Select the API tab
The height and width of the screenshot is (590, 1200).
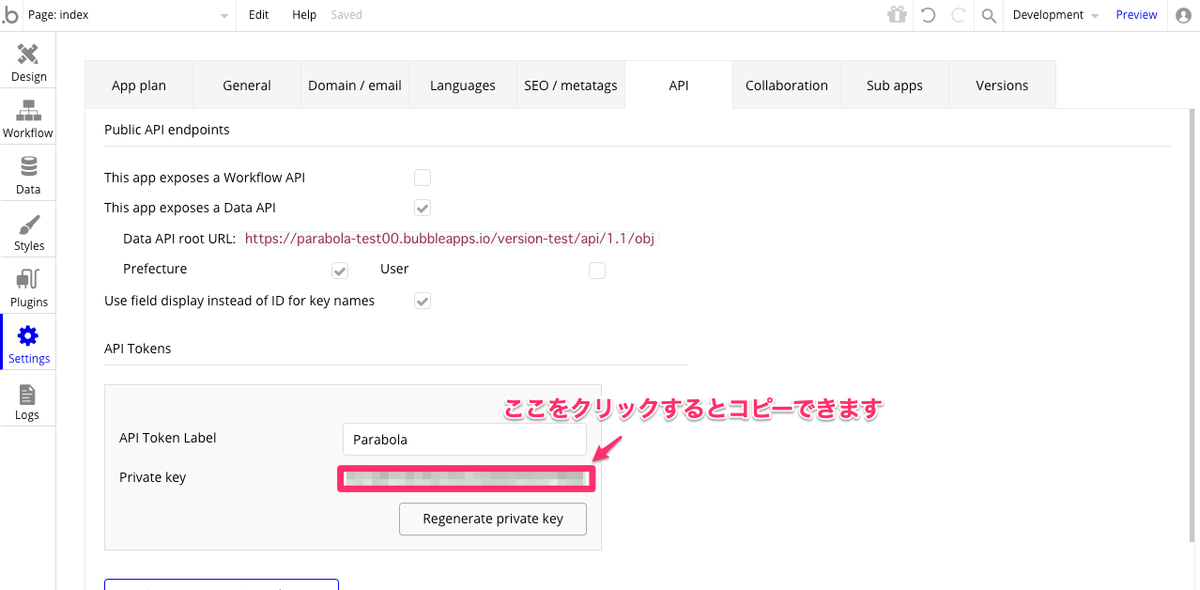click(x=679, y=86)
